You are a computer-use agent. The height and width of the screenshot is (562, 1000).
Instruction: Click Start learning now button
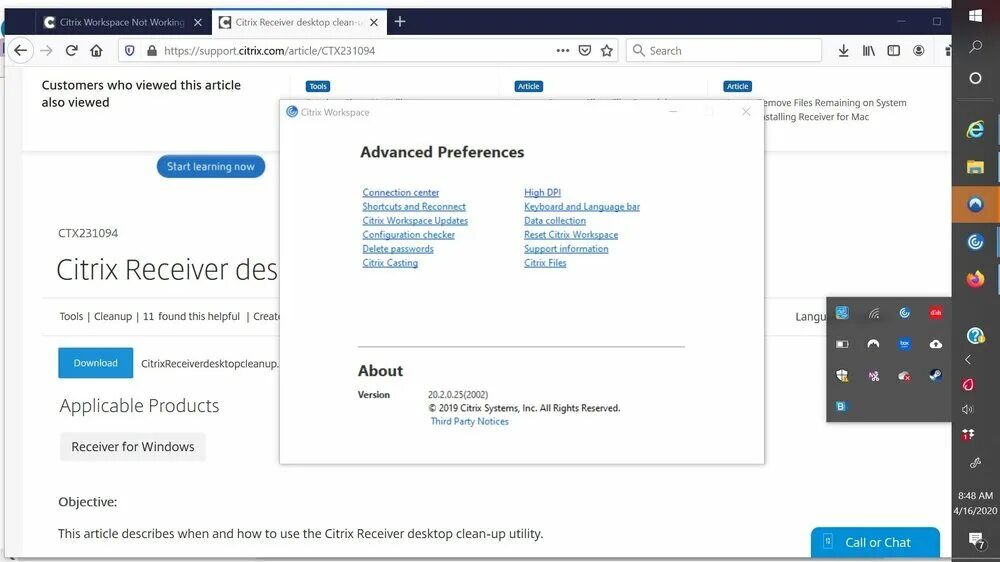coord(211,166)
